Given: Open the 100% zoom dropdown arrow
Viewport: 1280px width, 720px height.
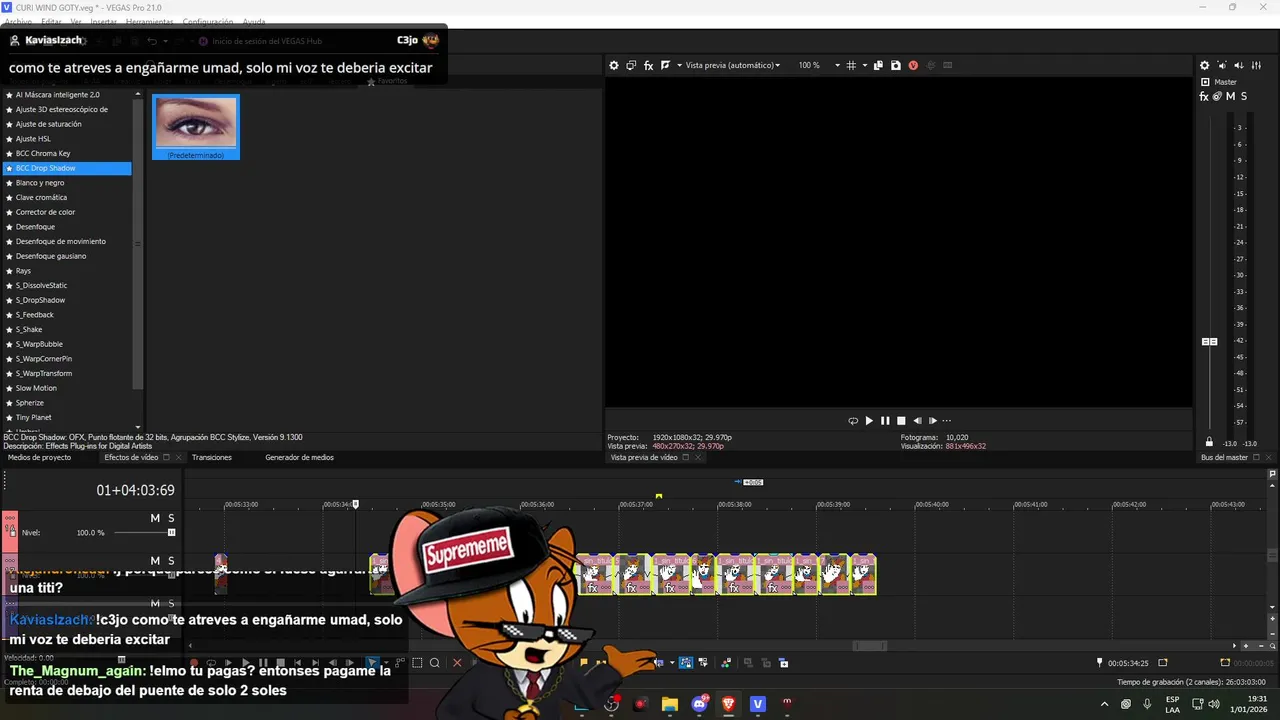Looking at the screenshot, I should click(x=836, y=65).
